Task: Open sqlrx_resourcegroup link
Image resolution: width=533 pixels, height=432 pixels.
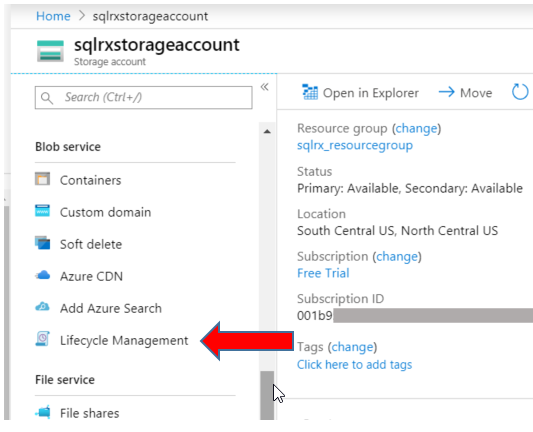Action: click(x=355, y=145)
